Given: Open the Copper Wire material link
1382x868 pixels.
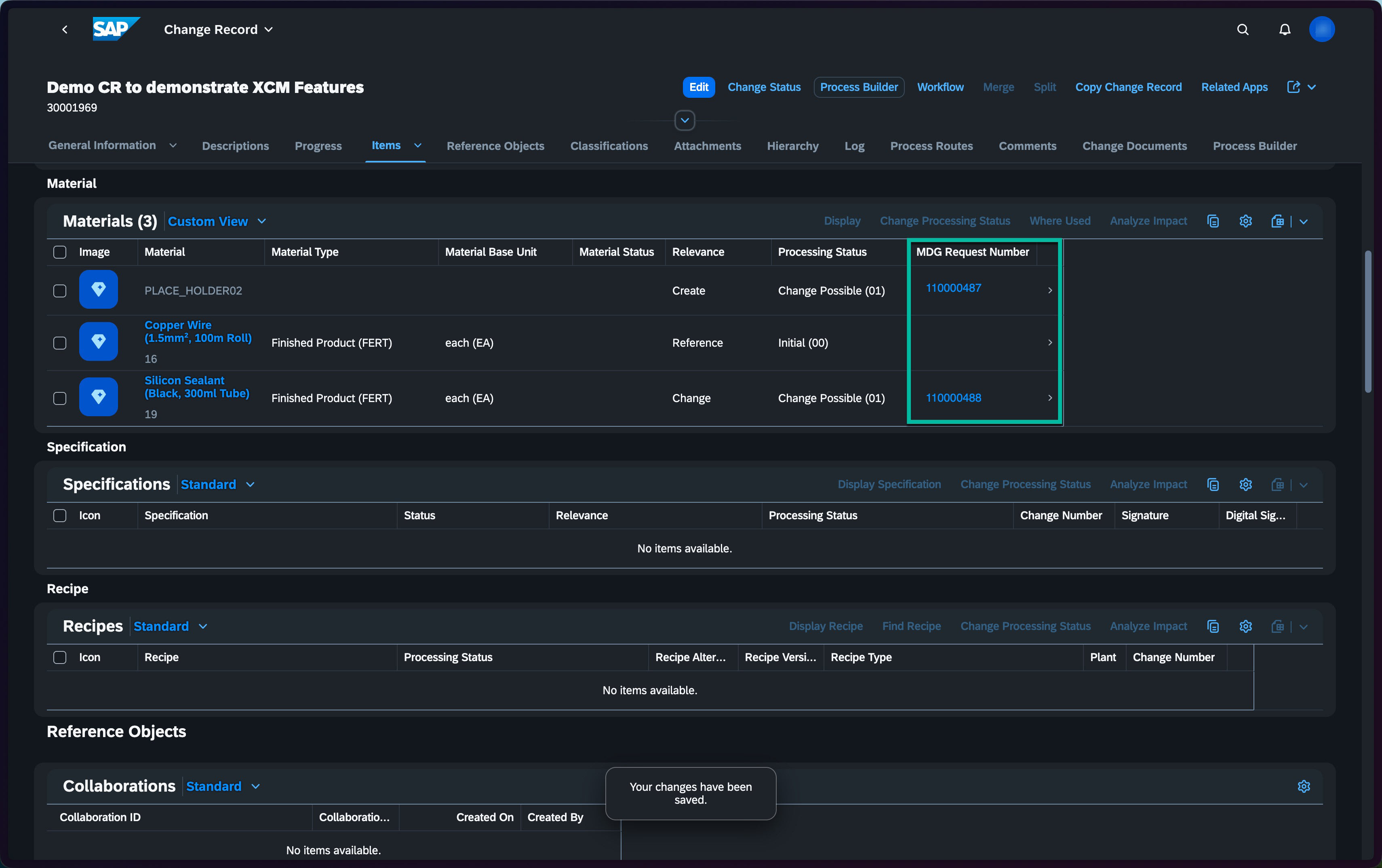Looking at the screenshot, I should (198, 332).
